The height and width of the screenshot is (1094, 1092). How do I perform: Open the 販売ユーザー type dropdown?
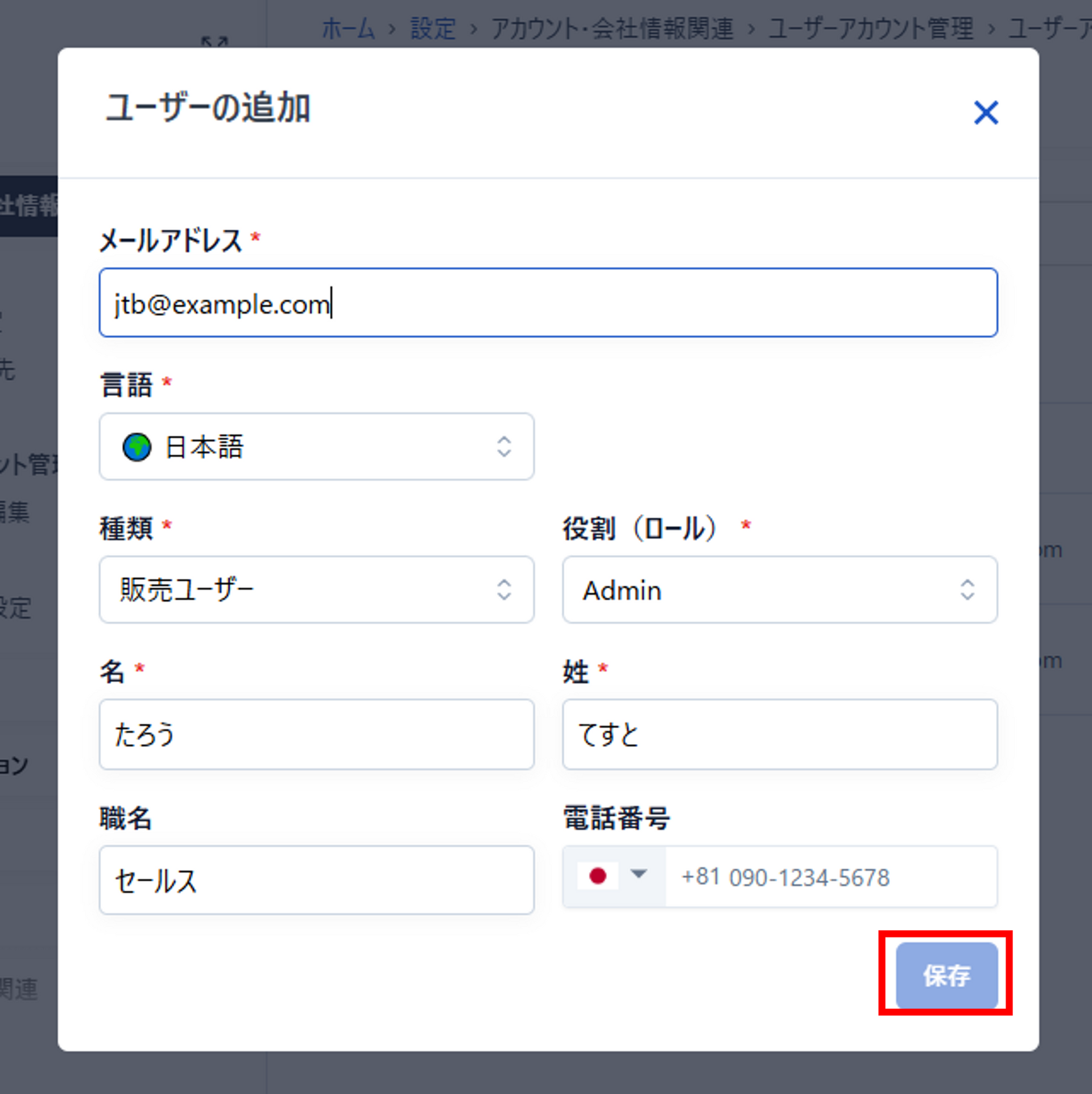[316, 590]
